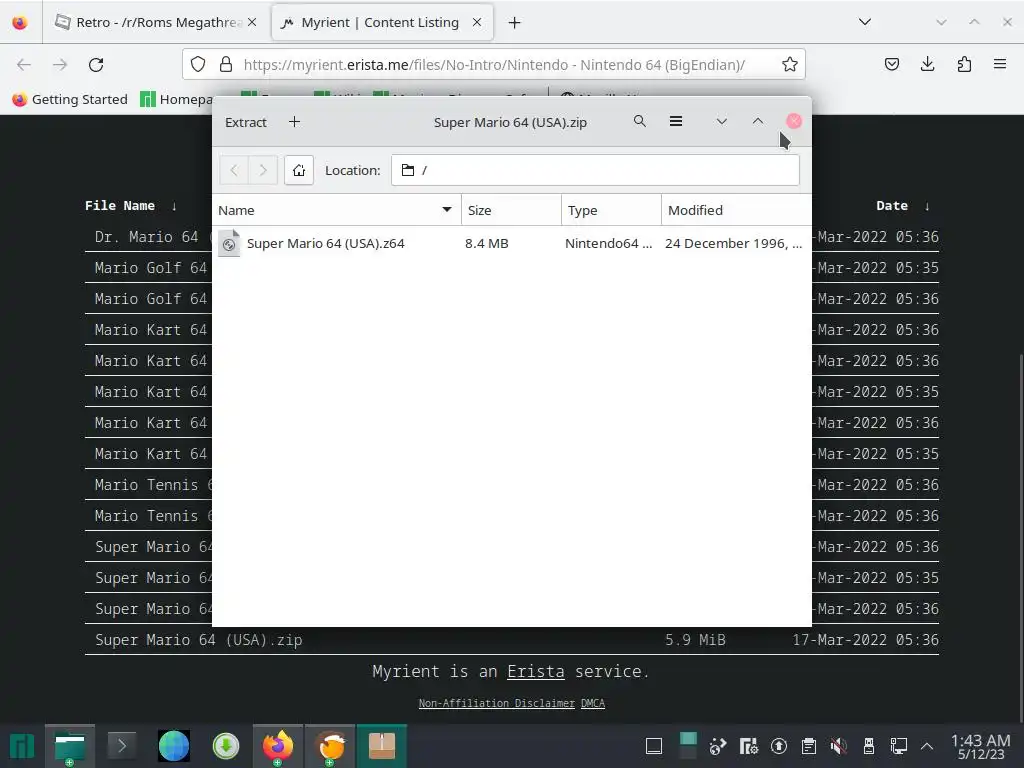Viewport: 1024px width, 768px height.
Task: Click the Modified column header
Action: tap(737, 210)
